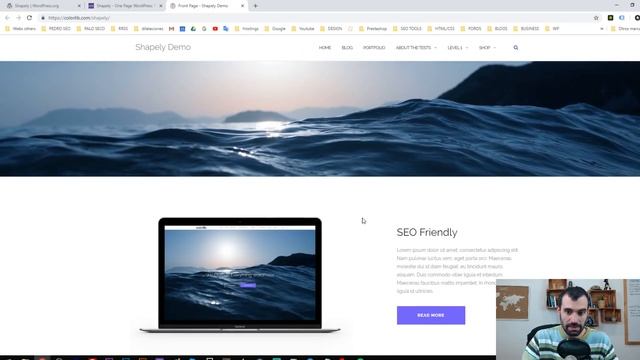Screen dimensions: 640x360
Task: Open the Google 'G' bookmark icon
Action: click(x=204, y=29)
